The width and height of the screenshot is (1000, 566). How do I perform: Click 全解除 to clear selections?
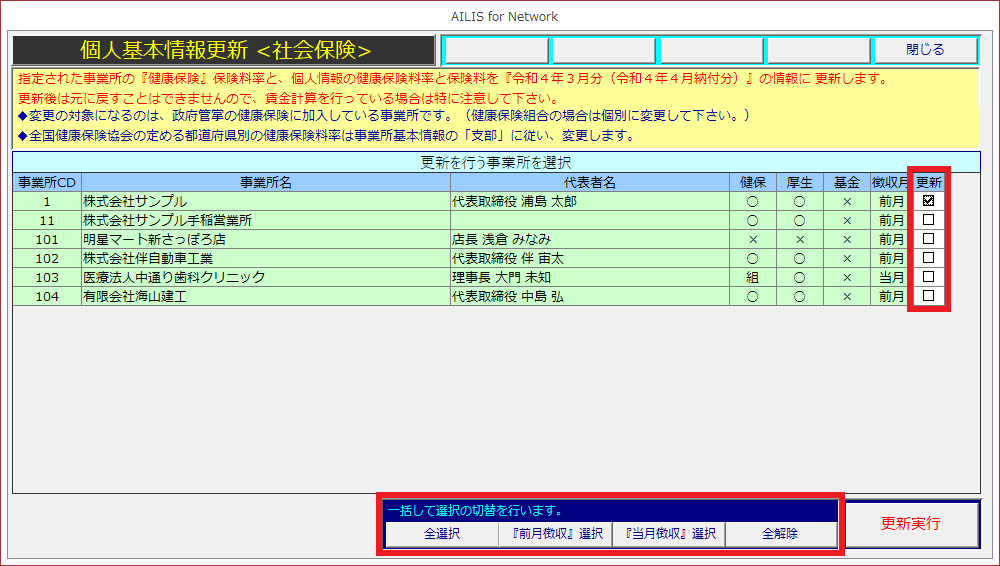click(780, 534)
